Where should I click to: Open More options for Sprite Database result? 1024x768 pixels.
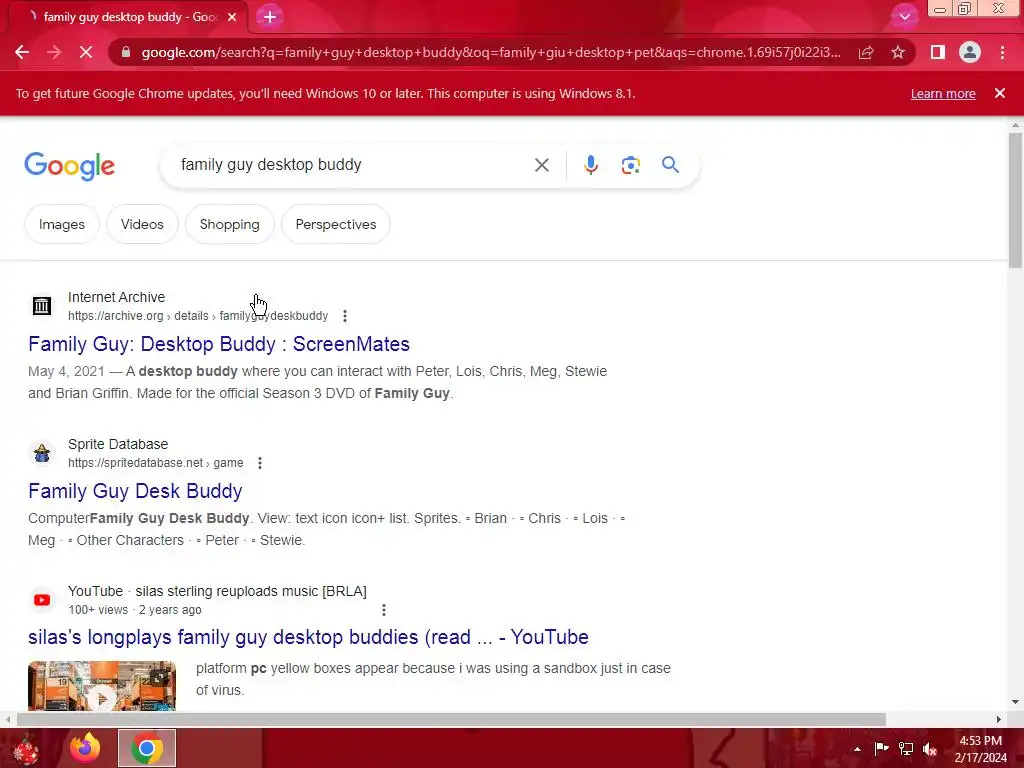coord(260,463)
